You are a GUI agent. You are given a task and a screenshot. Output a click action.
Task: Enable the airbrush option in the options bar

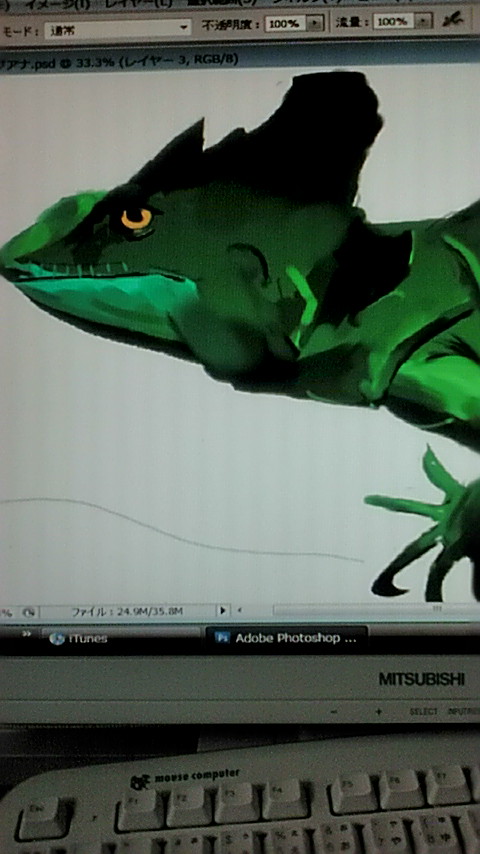[x=452, y=20]
